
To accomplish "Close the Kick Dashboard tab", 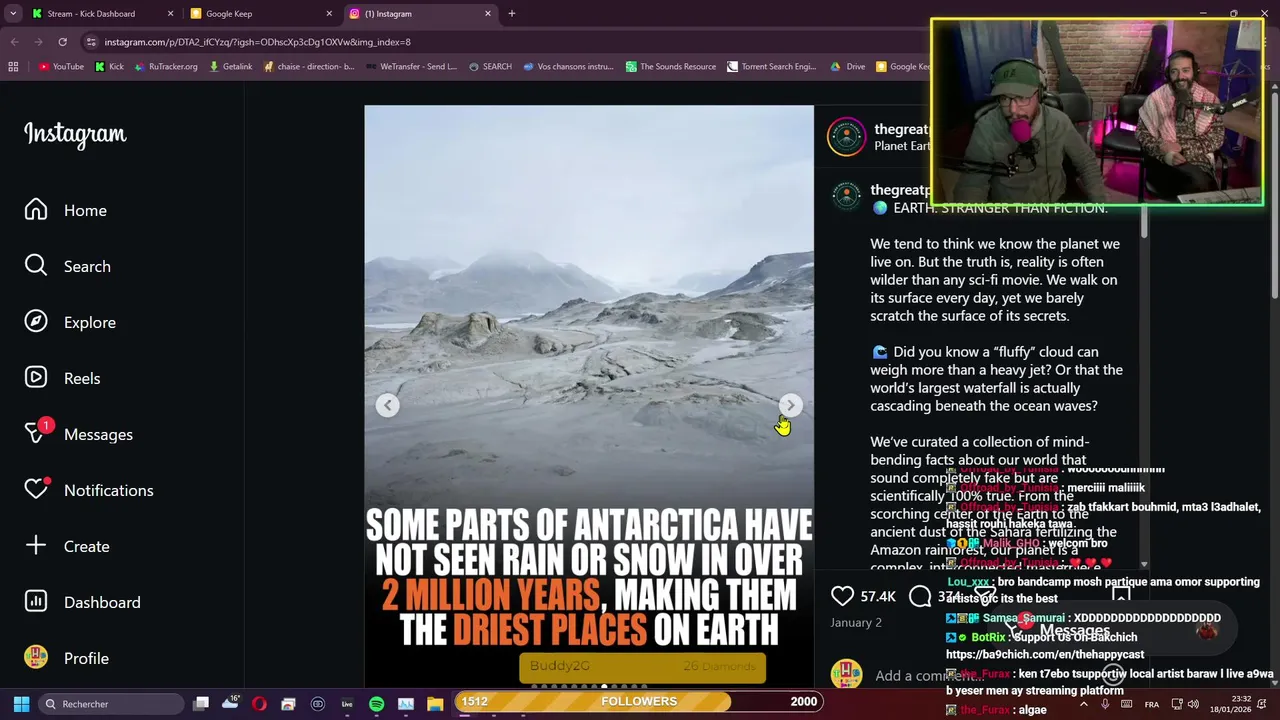I will click(x=170, y=14).
